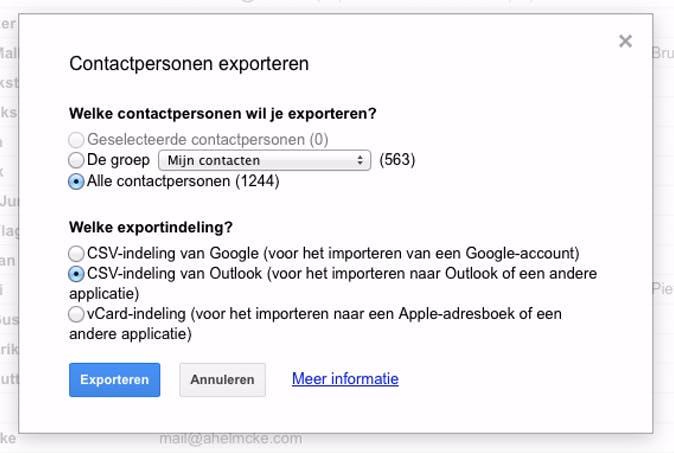Choose the CSV-indeling van Google radio circle
Viewport: 674px width, 453px height.
point(76,254)
